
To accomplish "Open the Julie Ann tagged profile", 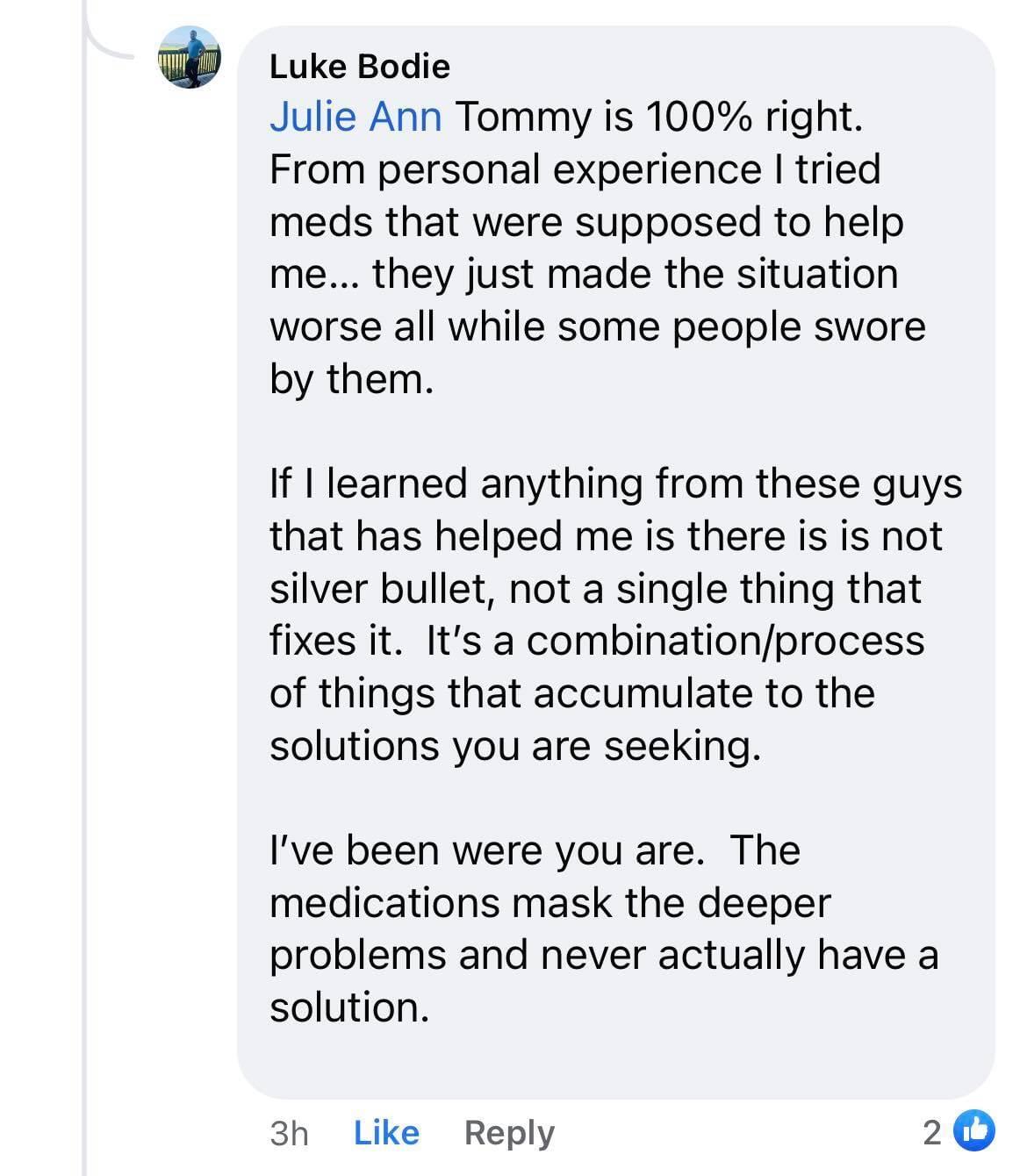I will coord(355,118).
